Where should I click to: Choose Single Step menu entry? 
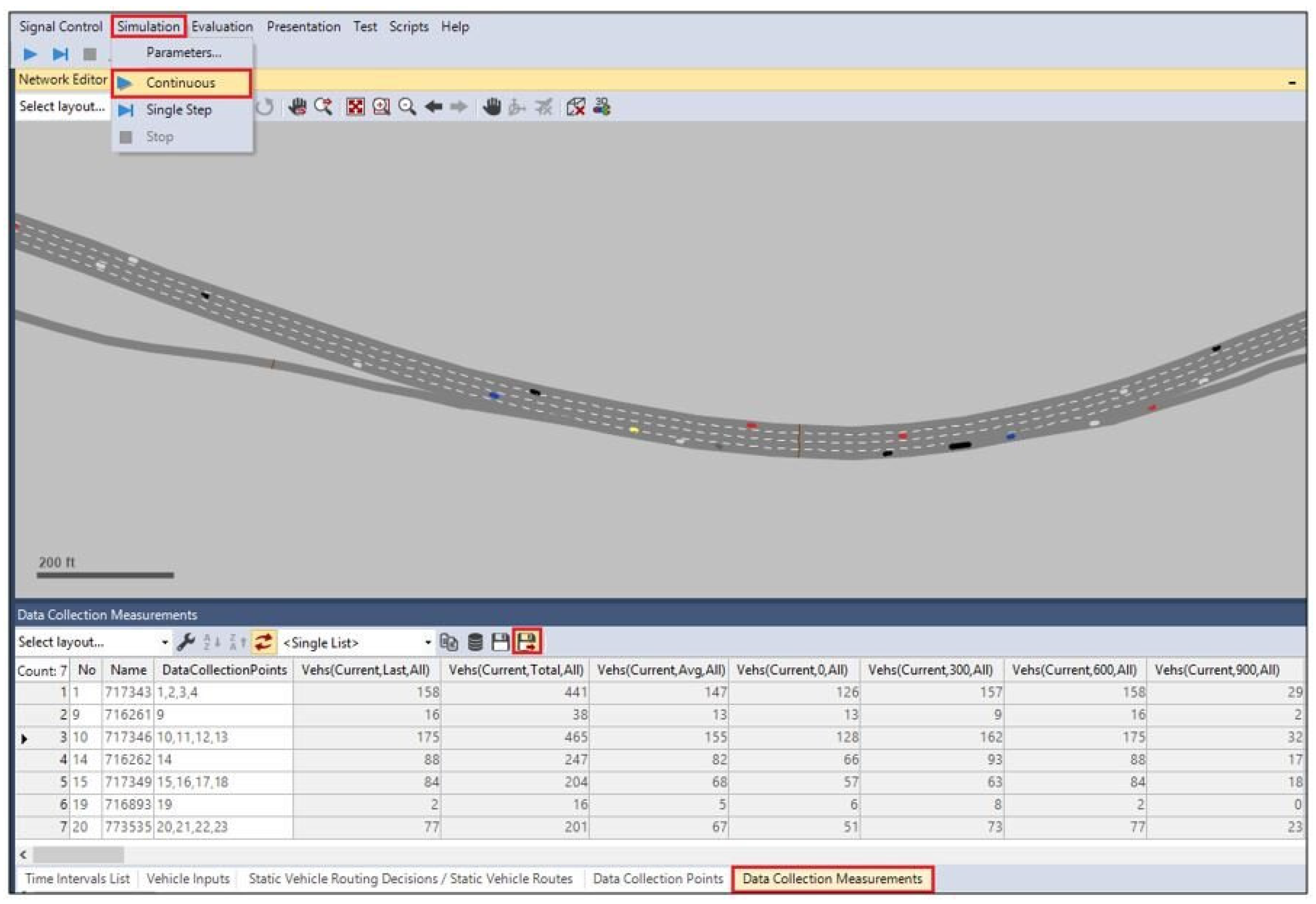[178, 110]
